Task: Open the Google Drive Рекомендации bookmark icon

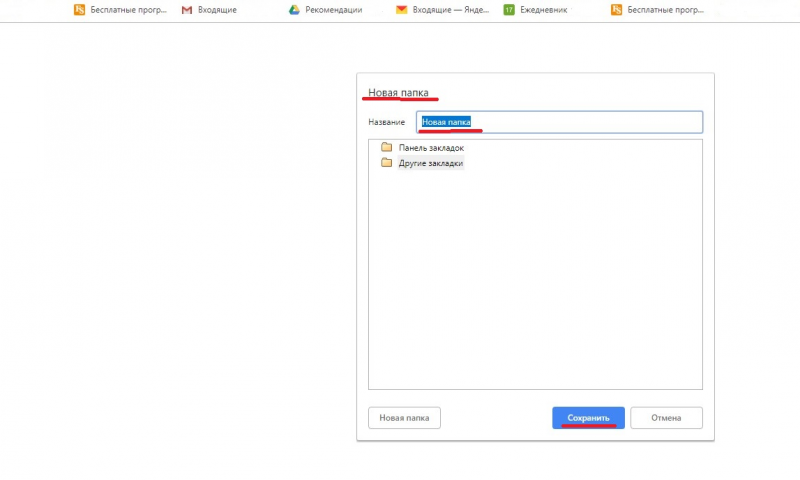Action: point(294,10)
